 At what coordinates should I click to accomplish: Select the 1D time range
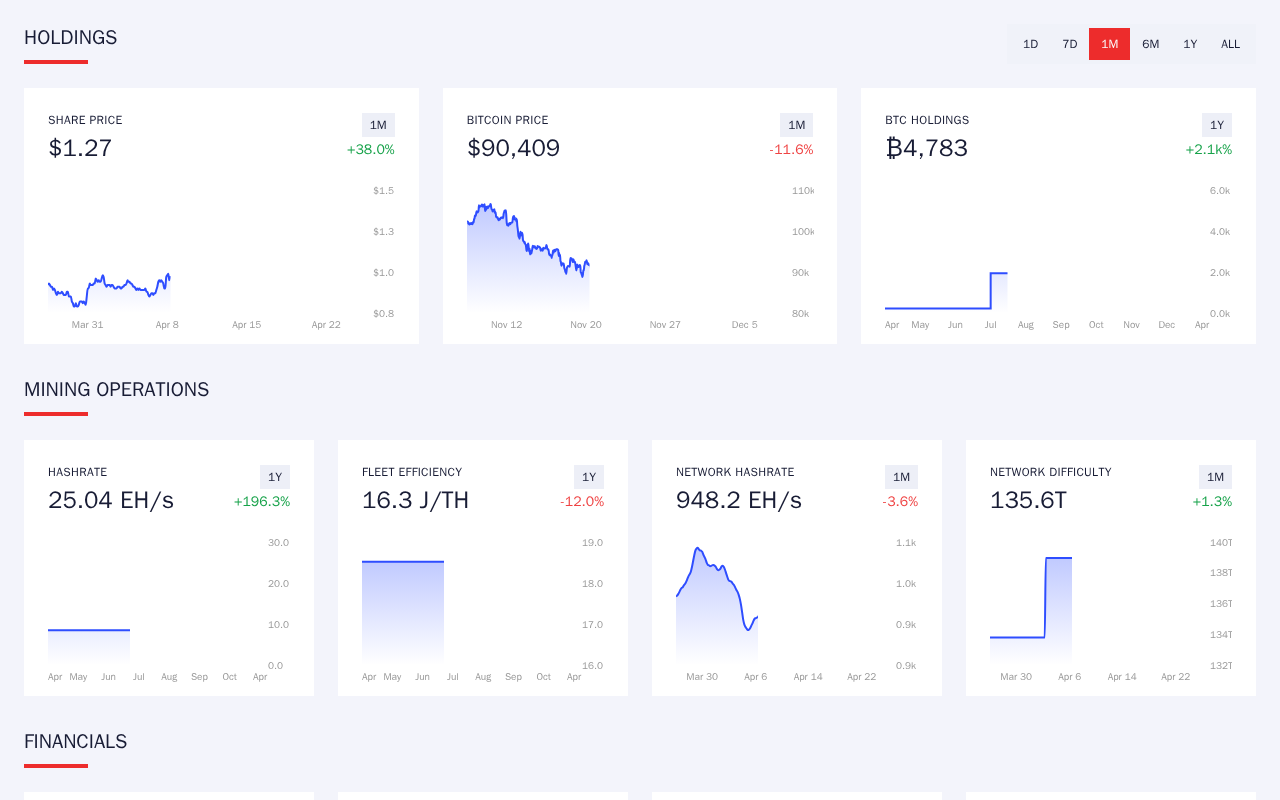pos(1030,44)
